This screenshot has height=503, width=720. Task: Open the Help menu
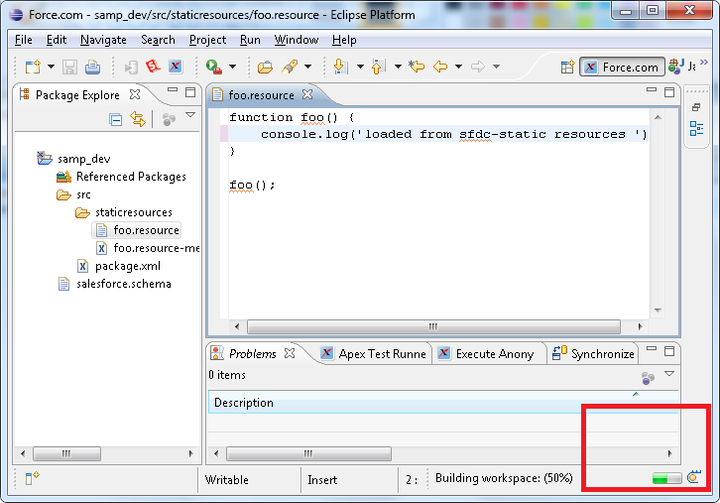pos(344,40)
